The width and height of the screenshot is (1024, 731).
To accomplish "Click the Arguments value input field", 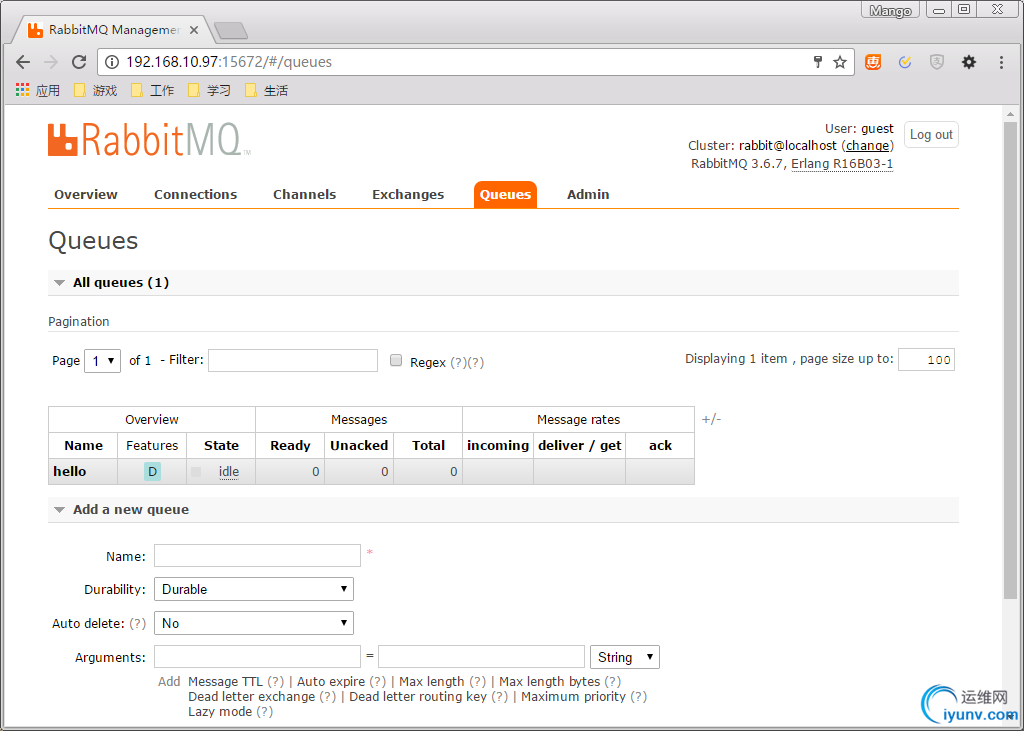I will [x=481, y=657].
